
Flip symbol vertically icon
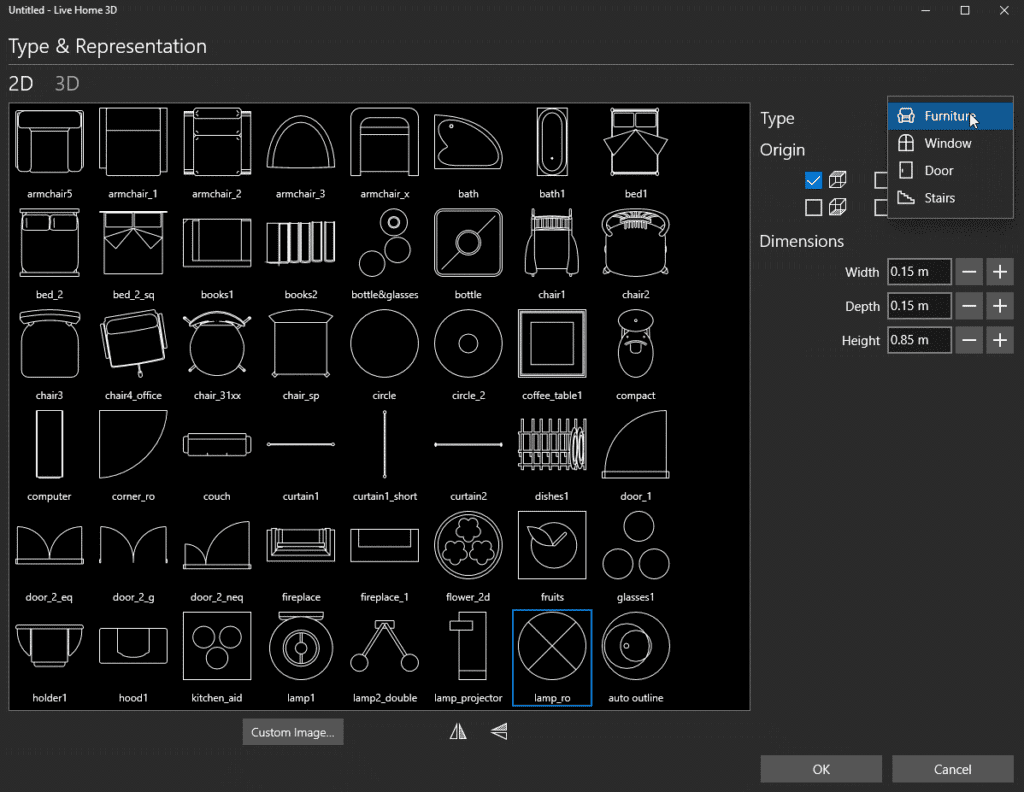click(x=499, y=731)
